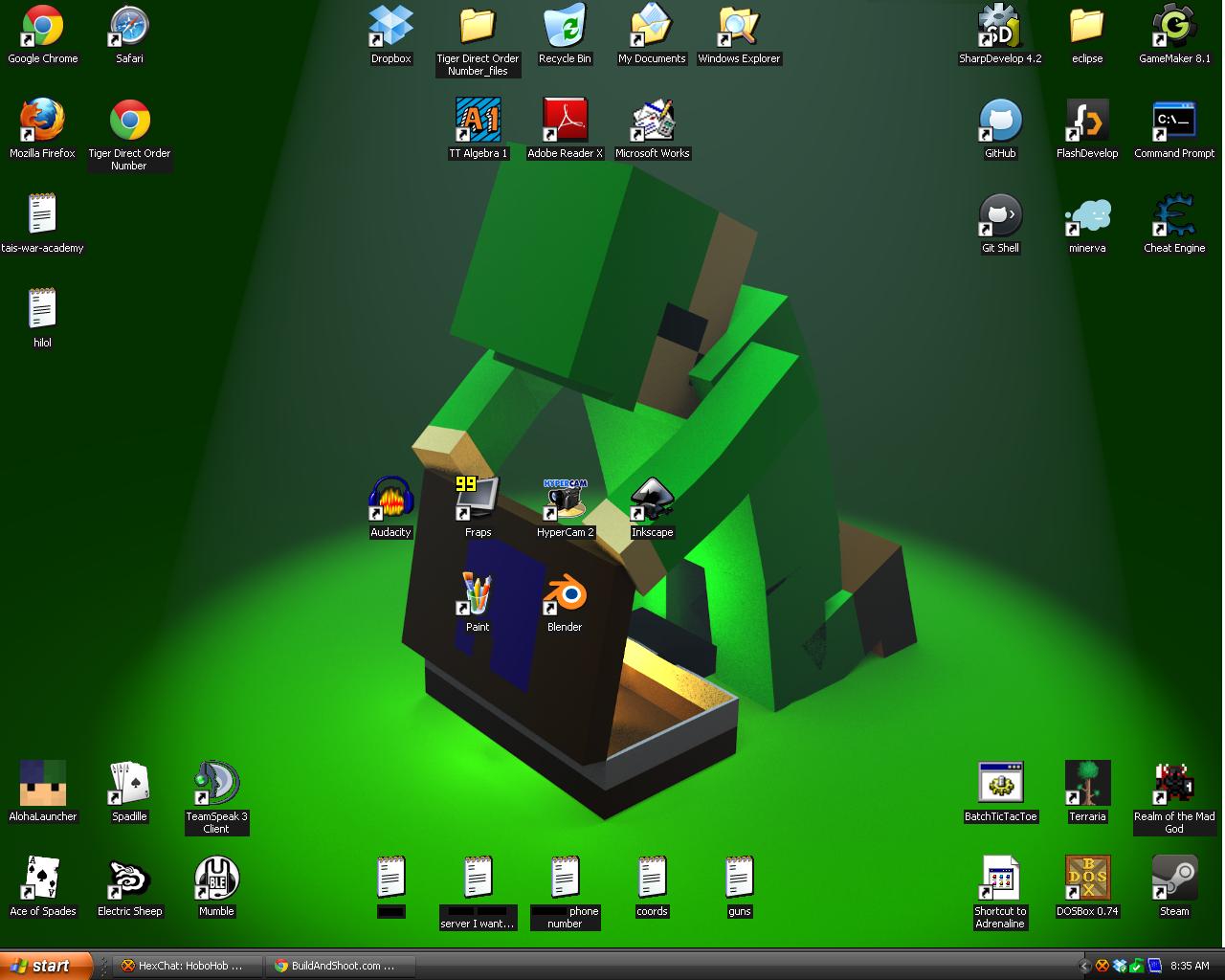Select the My Documents folder icon
The height and width of the screenshot is (980, 1225).
tap(652, 26)
